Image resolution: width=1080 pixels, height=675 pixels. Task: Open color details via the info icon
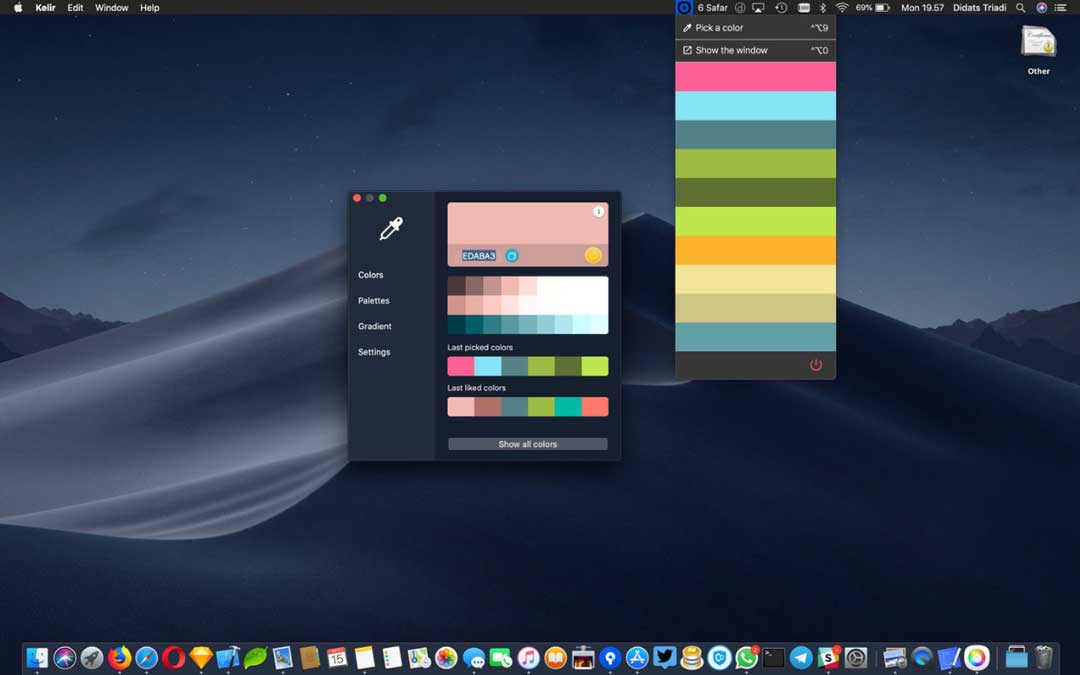[x=598, y=211]
